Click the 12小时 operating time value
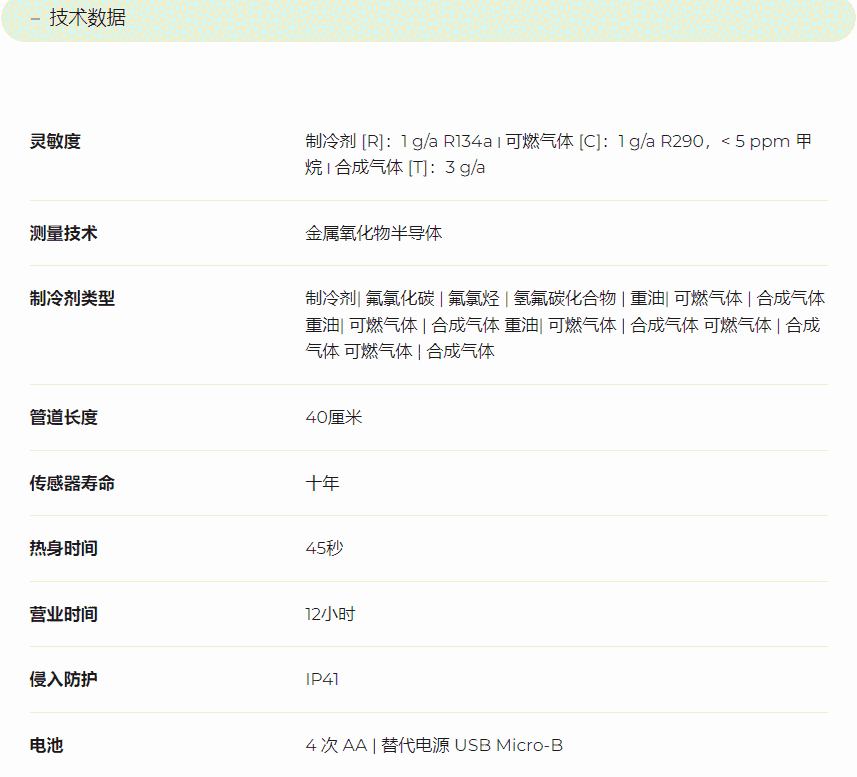This screenshot has height=777, width=857. tap(330, 614)
